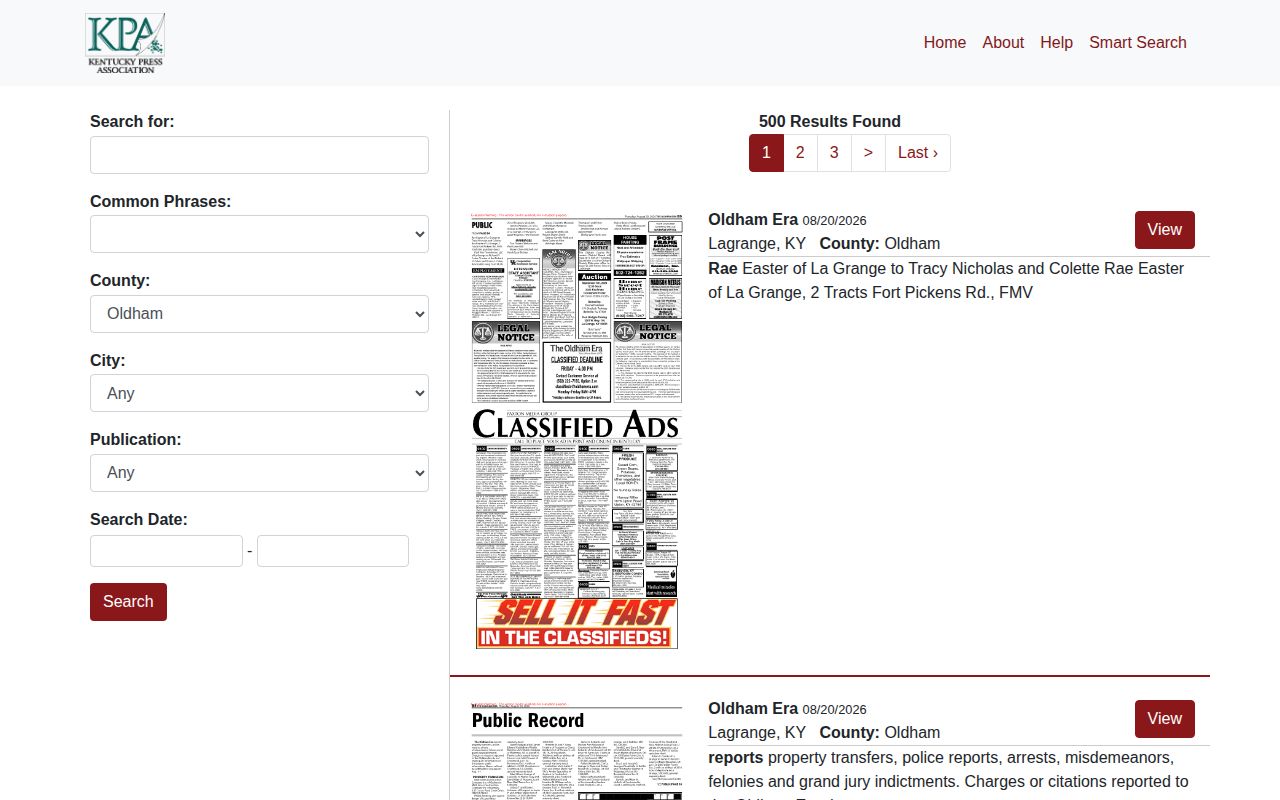1280x800 pixels.
Task: Click the start Search Date field
Action: pyautogui.click(x=166, y=551)
